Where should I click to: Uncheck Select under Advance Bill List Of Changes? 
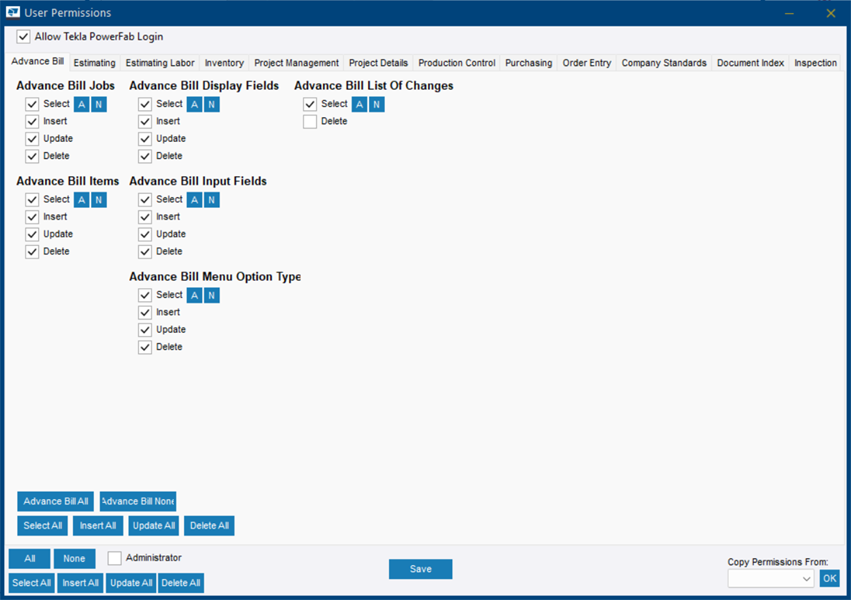point(310,104)
